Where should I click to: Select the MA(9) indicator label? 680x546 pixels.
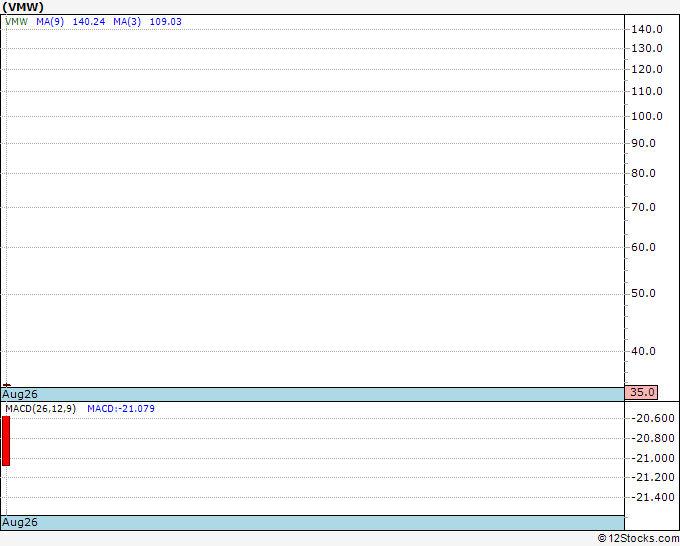pos(50,22)
